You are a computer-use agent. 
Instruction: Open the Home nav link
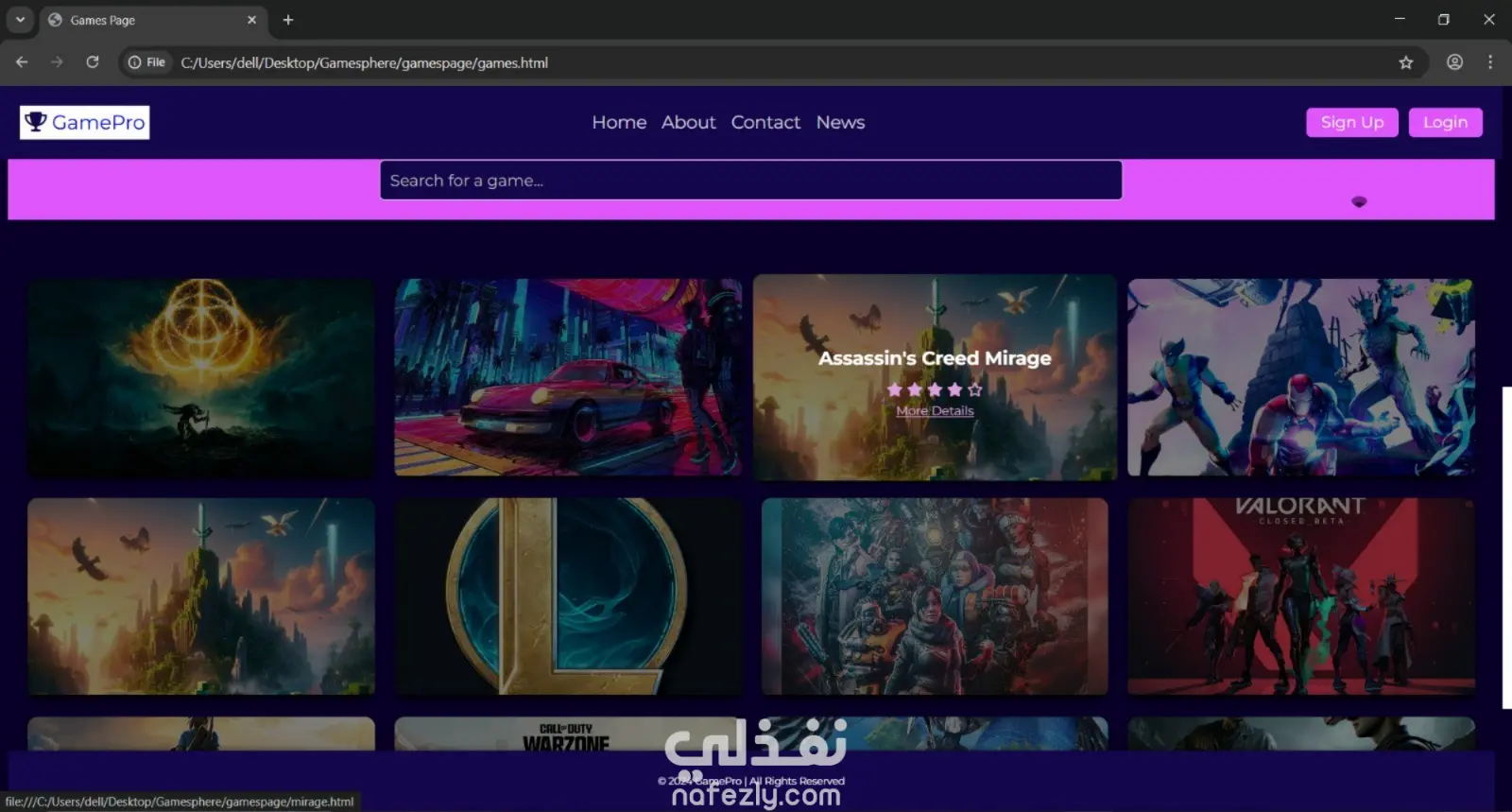coord(619,122)
